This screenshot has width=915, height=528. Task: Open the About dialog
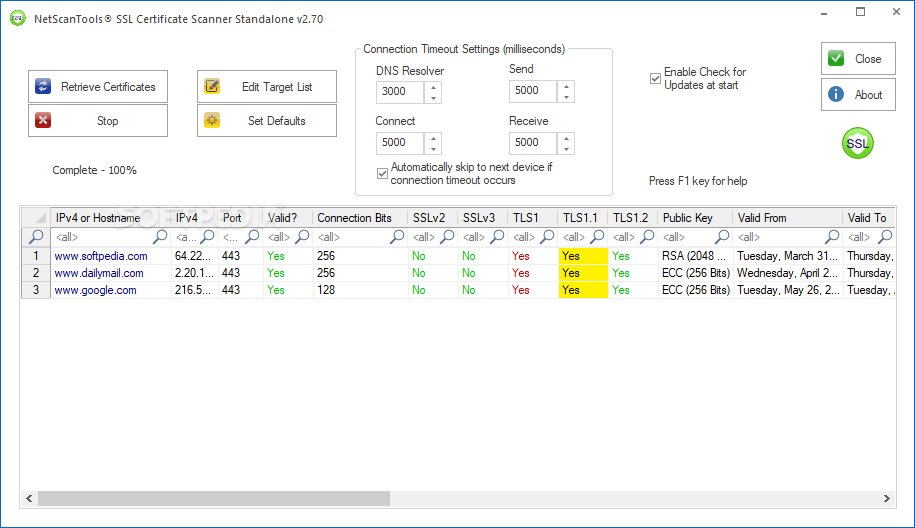(858, 95)
